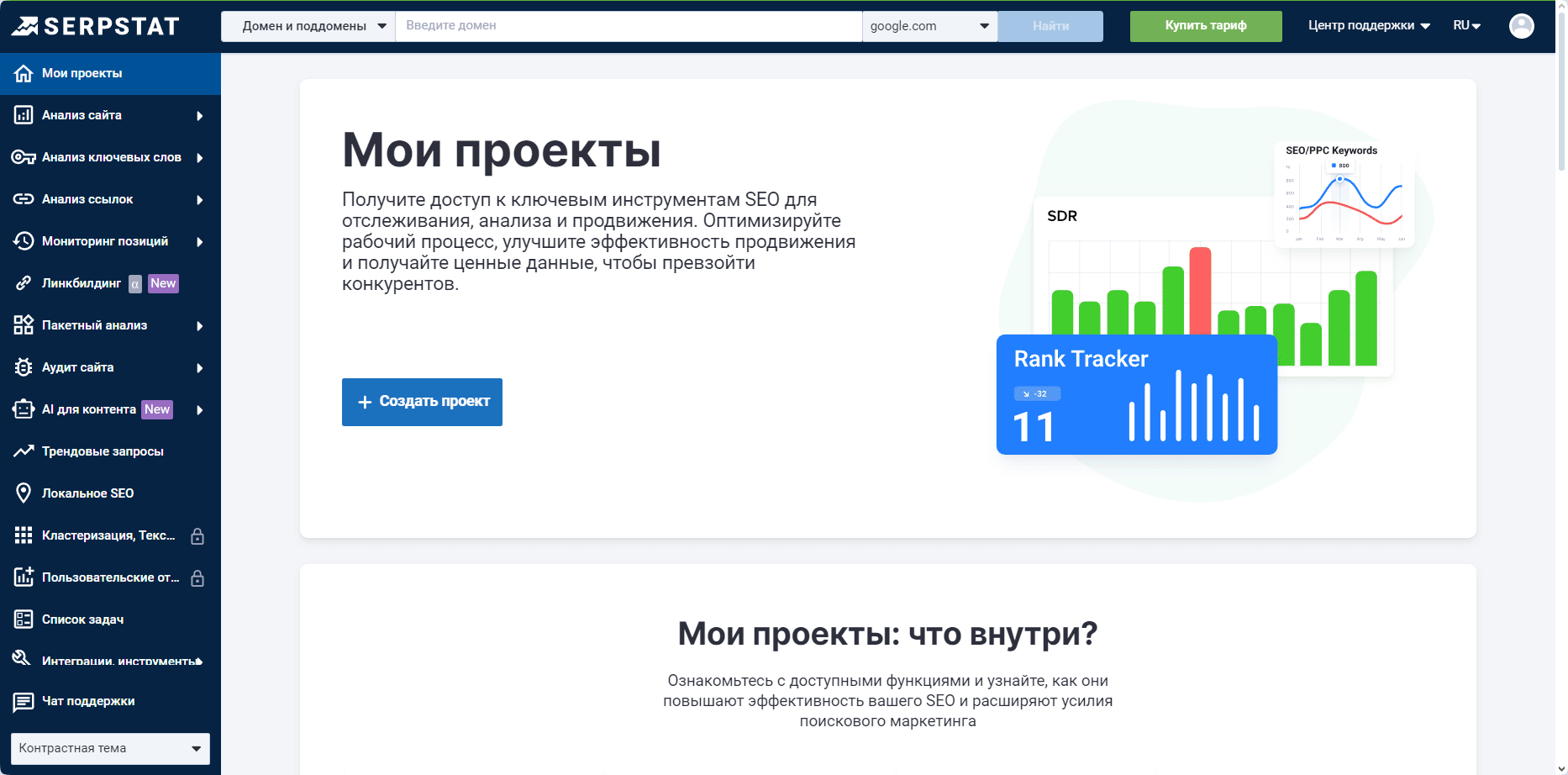
Task: Open Аудит сайта menu item
Action: (78, 367)
